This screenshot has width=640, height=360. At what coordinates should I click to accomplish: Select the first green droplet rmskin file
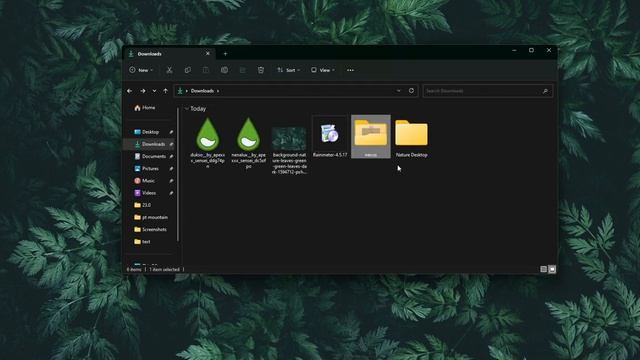coord(207,143)
